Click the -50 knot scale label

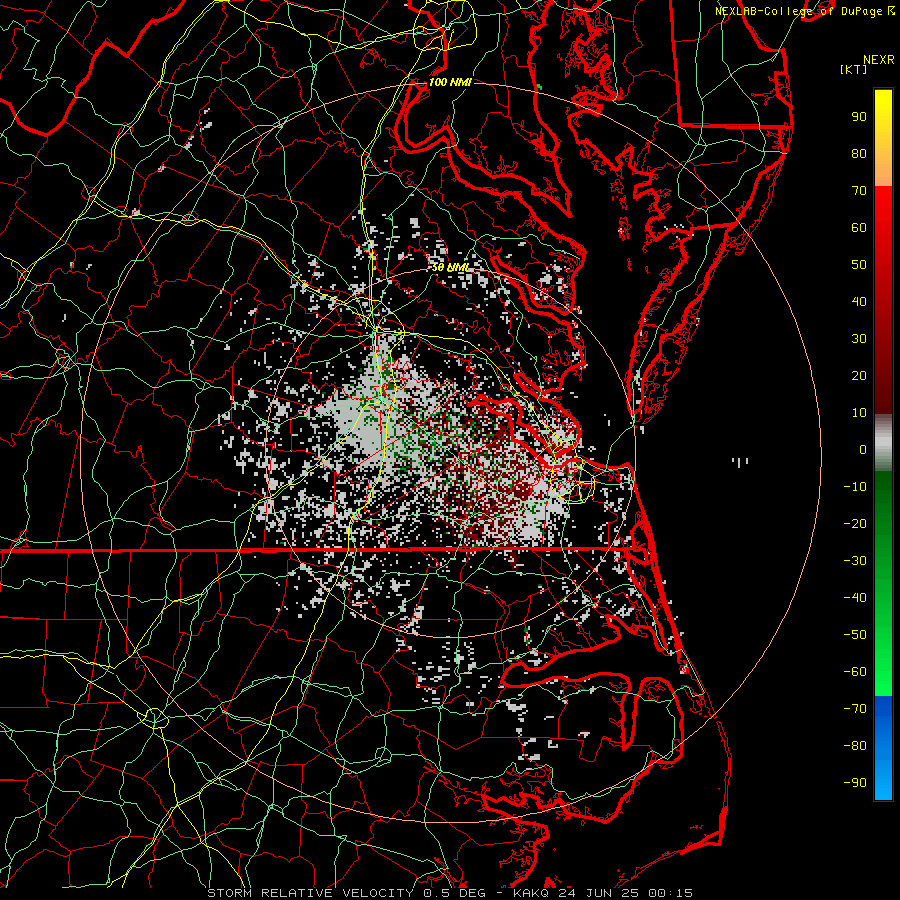point(855,634)
